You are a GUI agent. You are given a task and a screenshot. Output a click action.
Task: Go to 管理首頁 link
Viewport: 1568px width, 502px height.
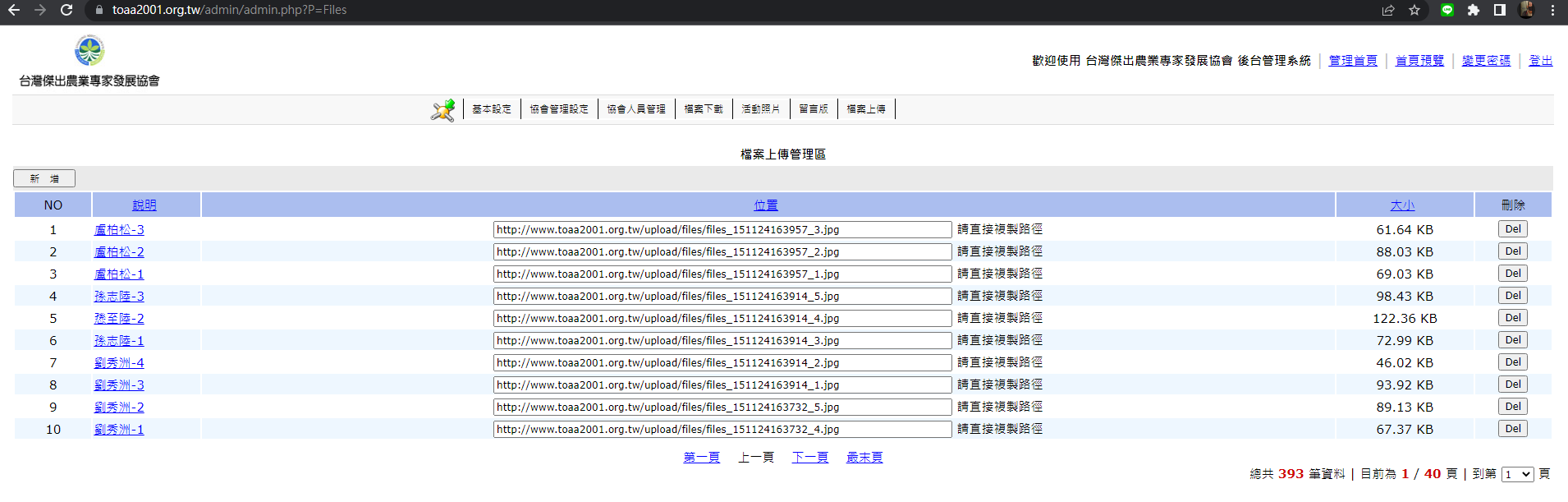pos(1353,61)
